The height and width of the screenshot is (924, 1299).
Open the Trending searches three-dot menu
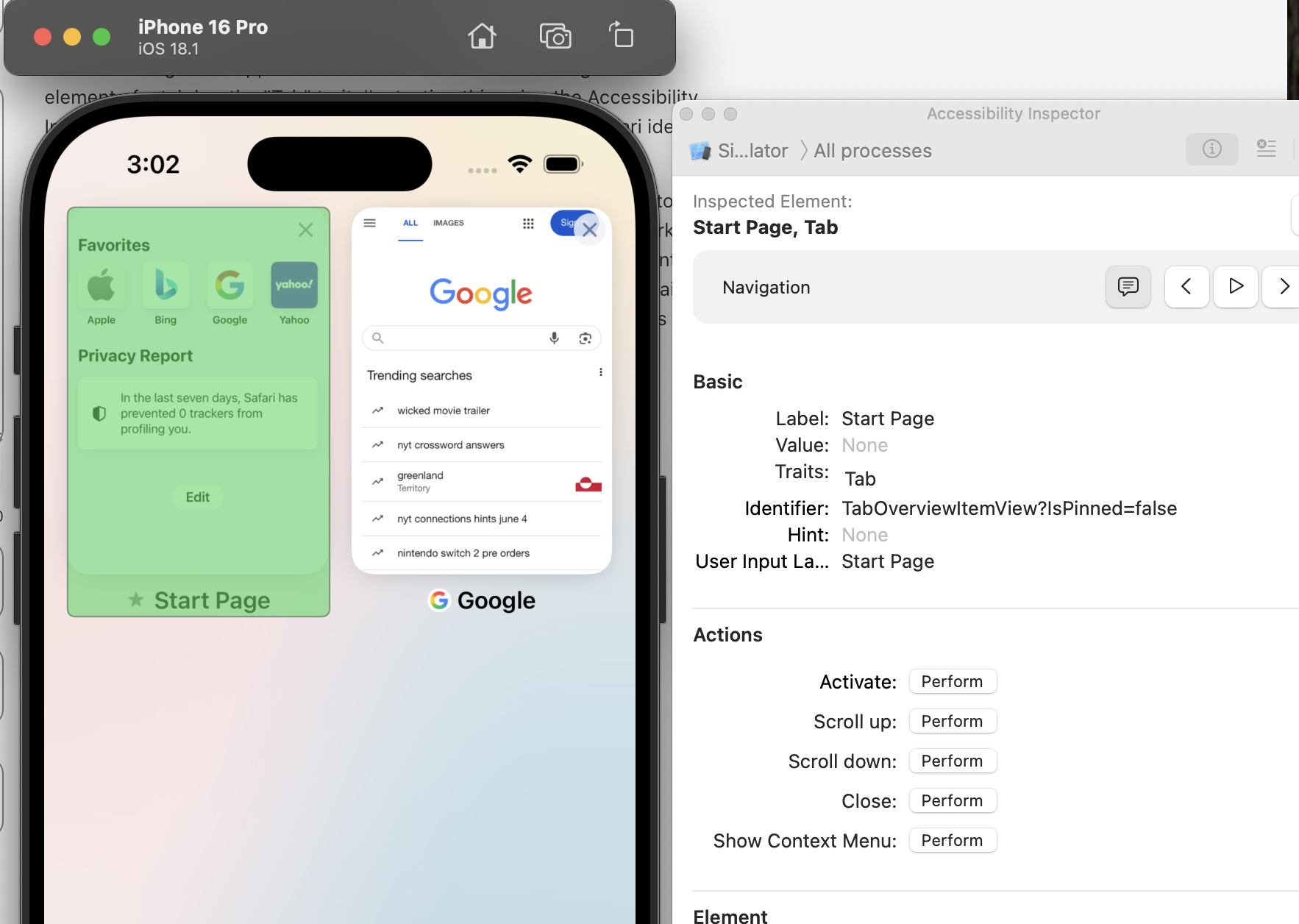point(601,372)
